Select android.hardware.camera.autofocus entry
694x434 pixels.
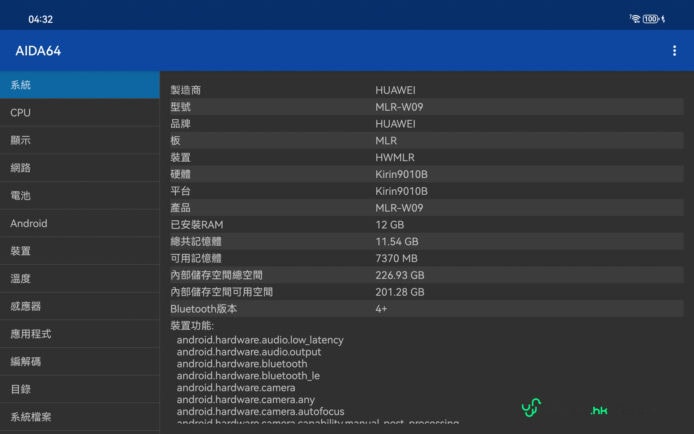[260, 411]
